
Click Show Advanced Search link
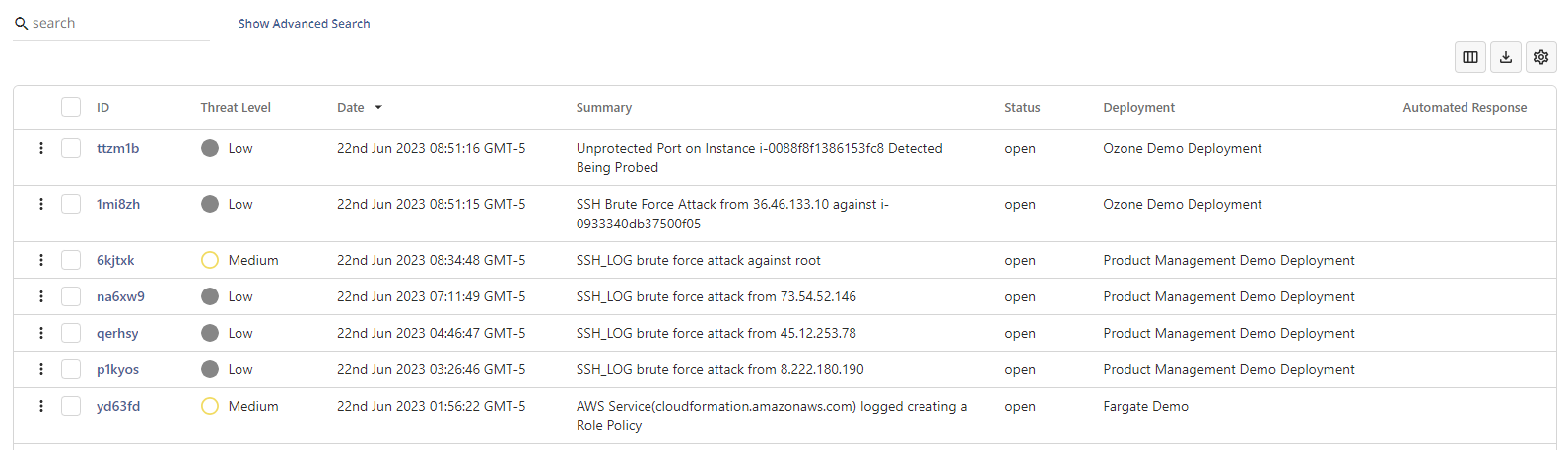[x=305, y=24]
